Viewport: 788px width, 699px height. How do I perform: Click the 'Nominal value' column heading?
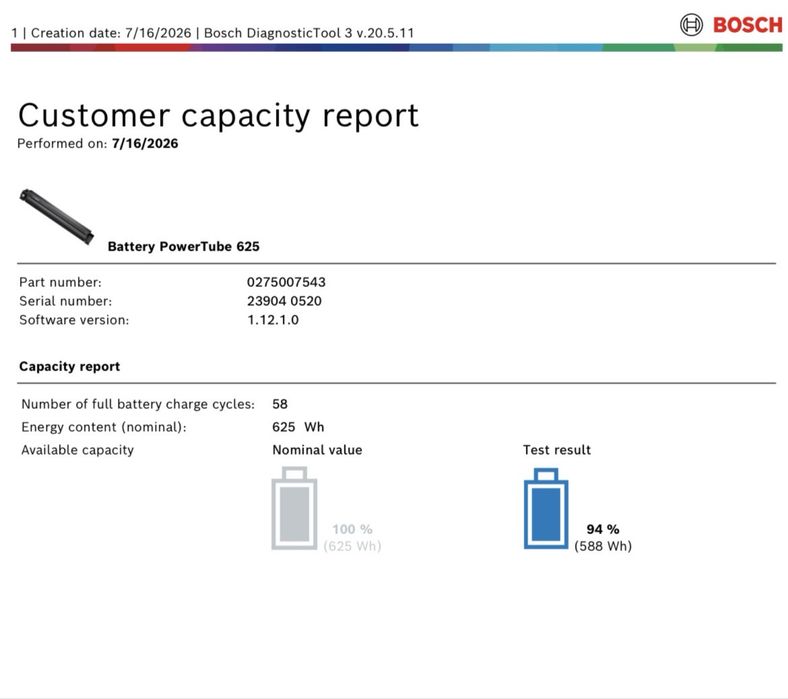[x=317, y=450]
